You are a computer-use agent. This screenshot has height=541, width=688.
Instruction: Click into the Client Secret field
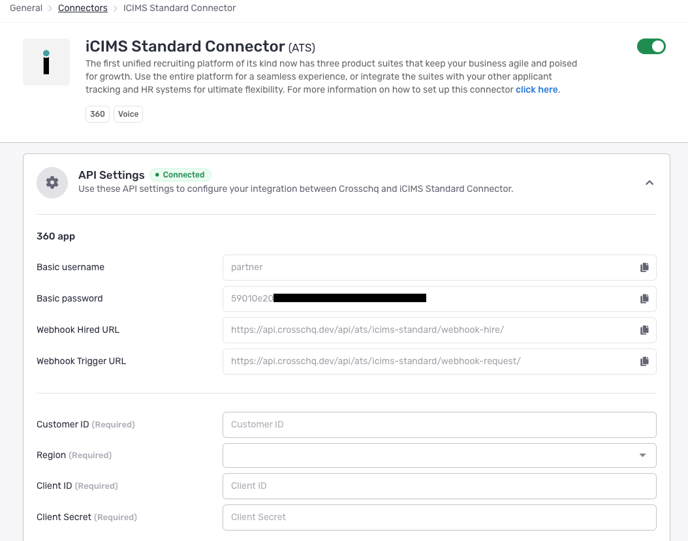tap(439, 517)
